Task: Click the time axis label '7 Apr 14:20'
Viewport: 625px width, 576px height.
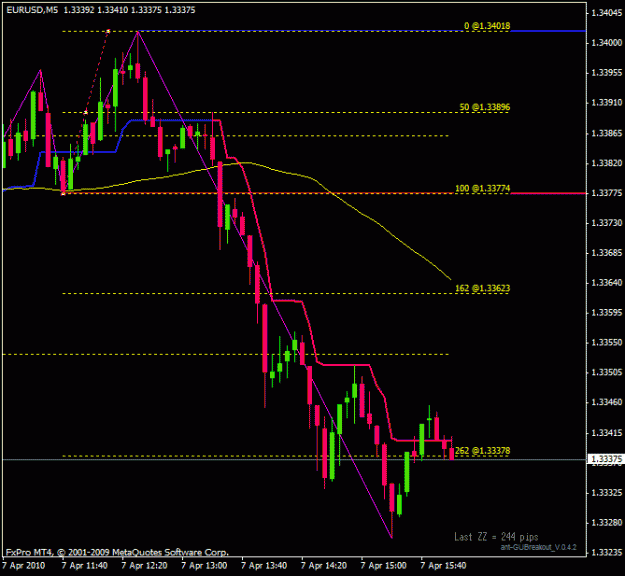Action: [x=324, y=566]
